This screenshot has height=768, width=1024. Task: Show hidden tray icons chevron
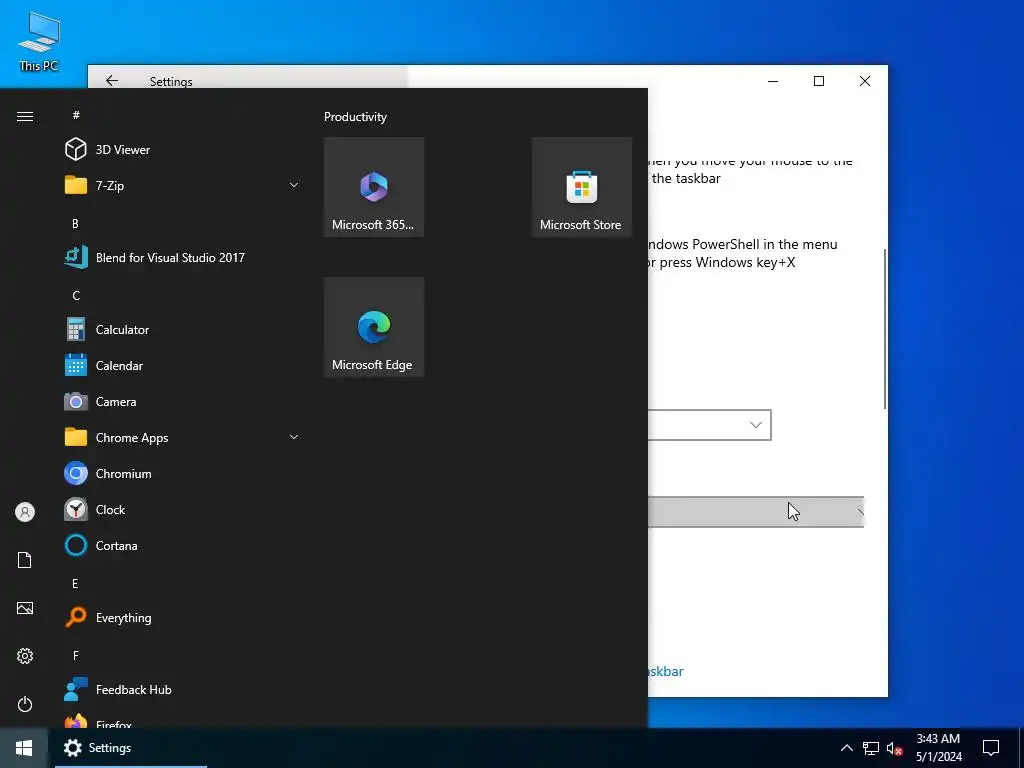point(846,748)
